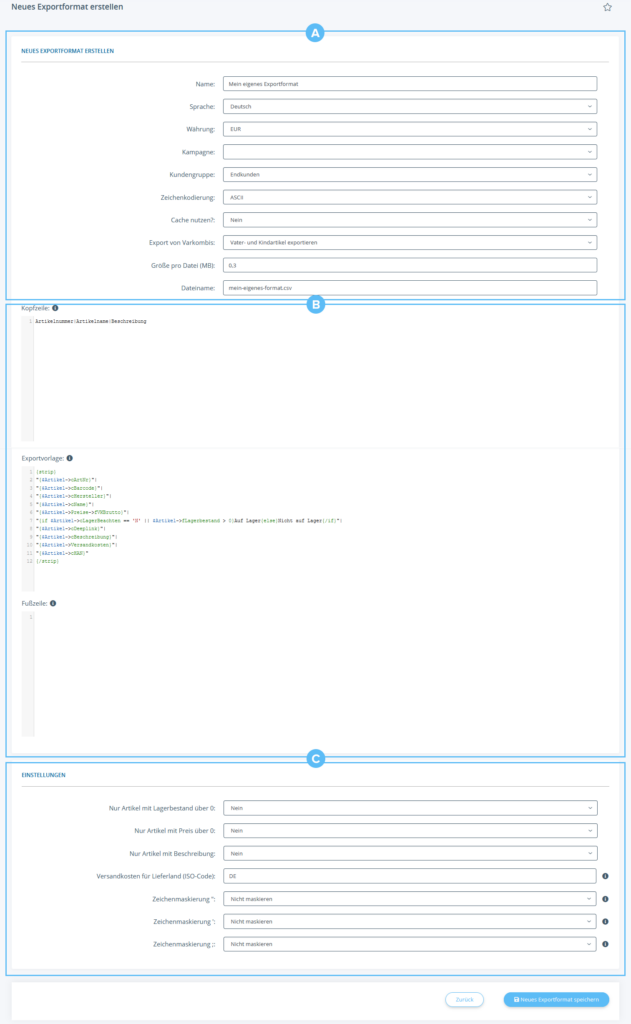The width and height of the screenshot is (631, 1024).
Task: Open the Sprache dropdown
Action: [x=410, y=106]
